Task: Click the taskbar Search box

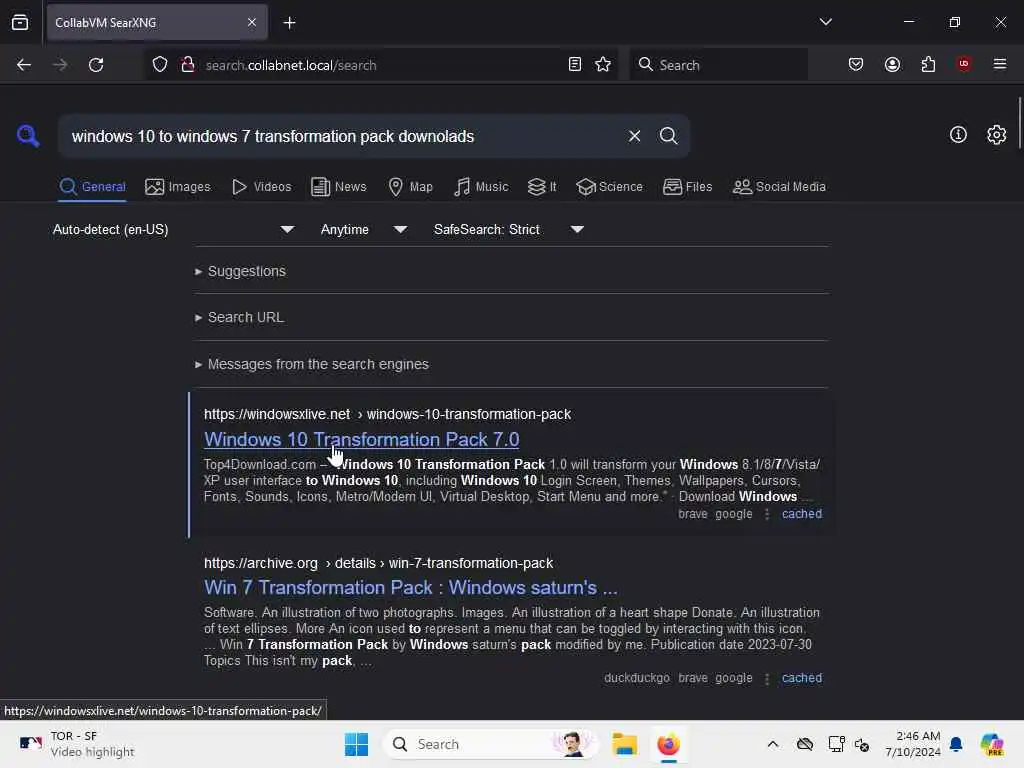Action: click(491, 744)
